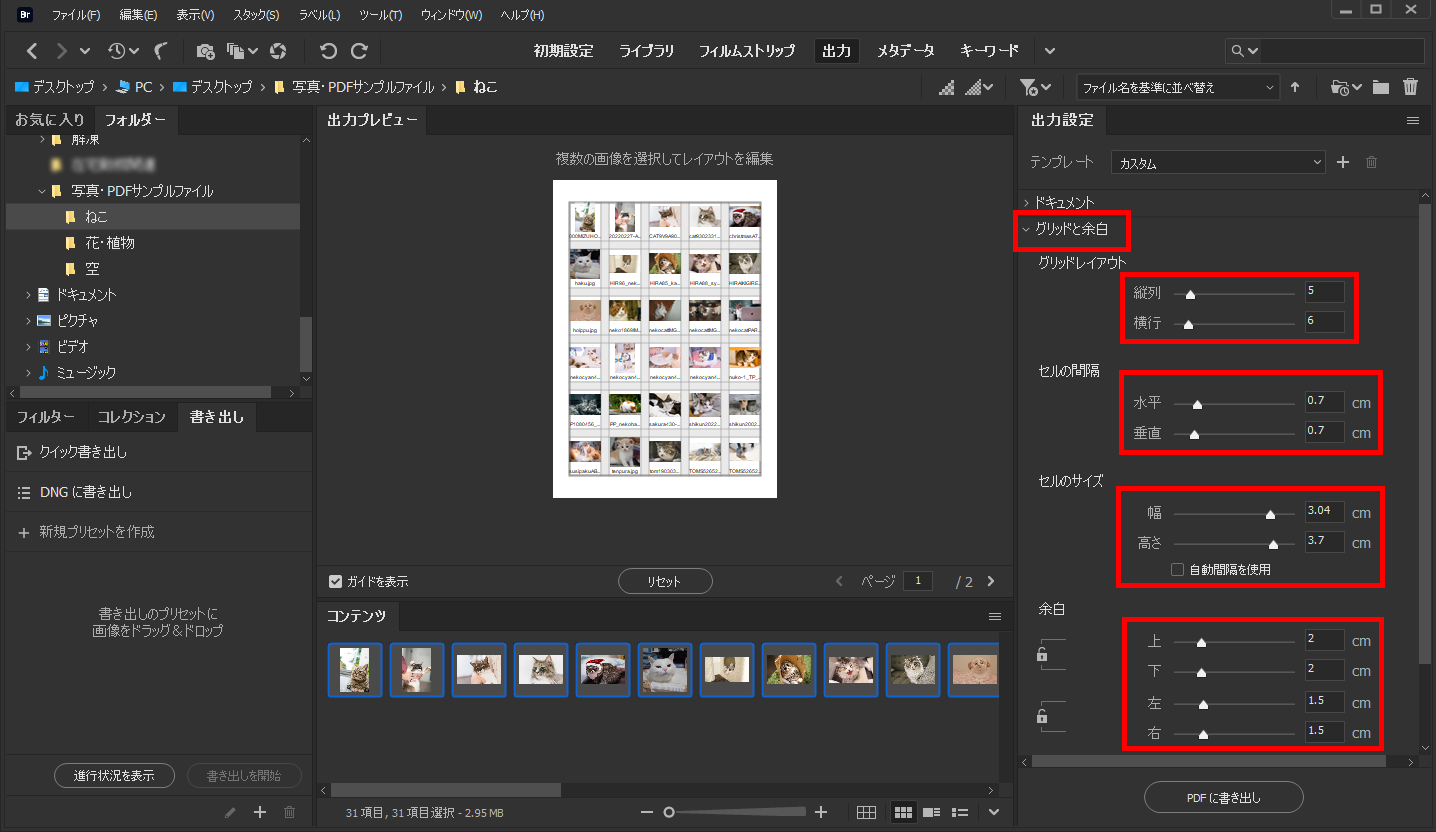This screenshot has height=832, width=1436.
Task: Open the テンプレート dropdown showing カスタム
Action: click(x=1218, y=161)
